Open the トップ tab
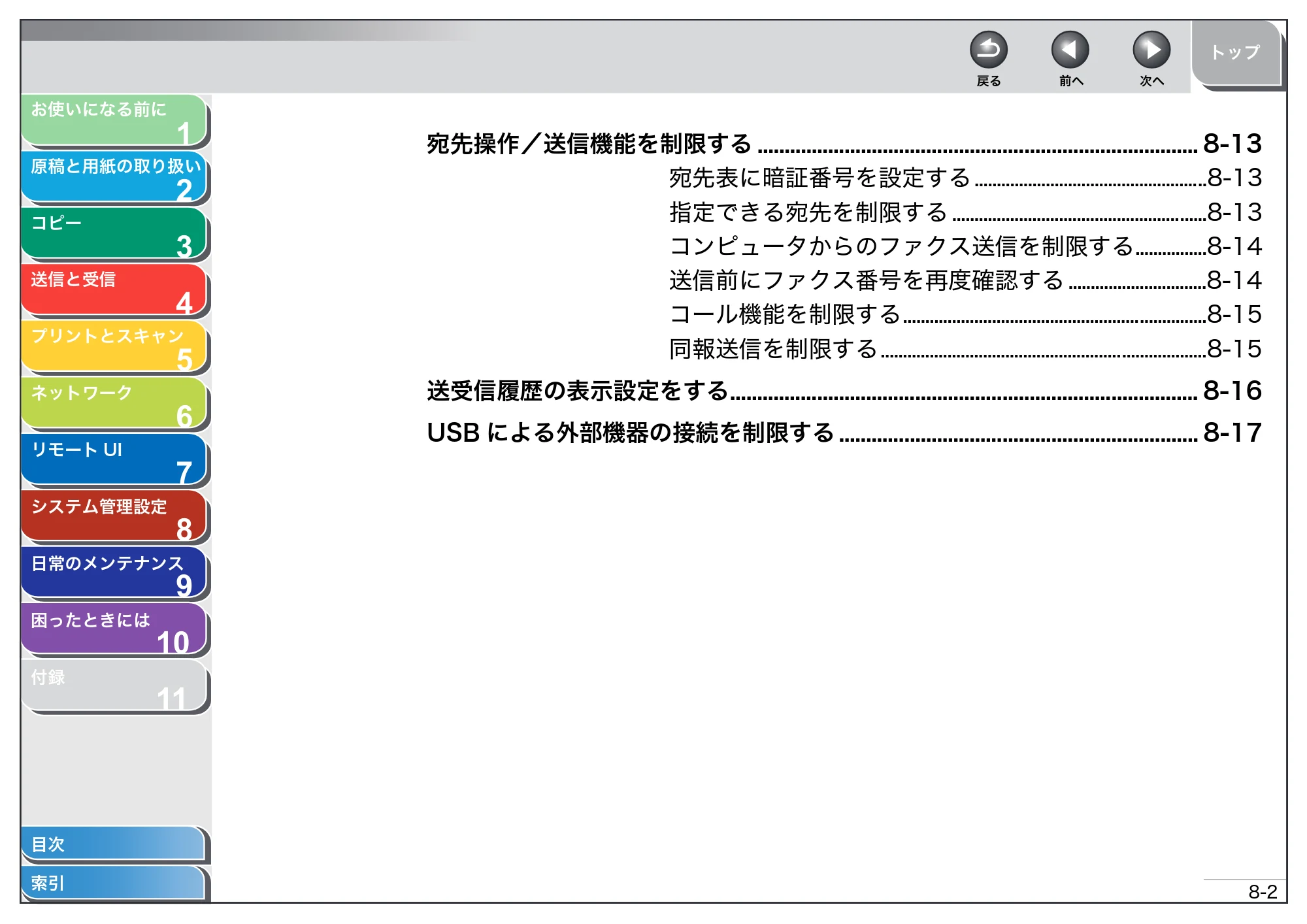Viewport: 1307px width, 924px height. tap(1235, 53)
